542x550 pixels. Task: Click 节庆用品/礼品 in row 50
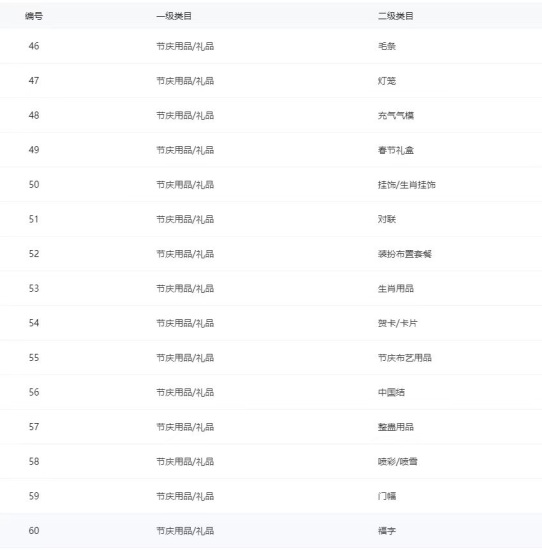coord(185,185)
